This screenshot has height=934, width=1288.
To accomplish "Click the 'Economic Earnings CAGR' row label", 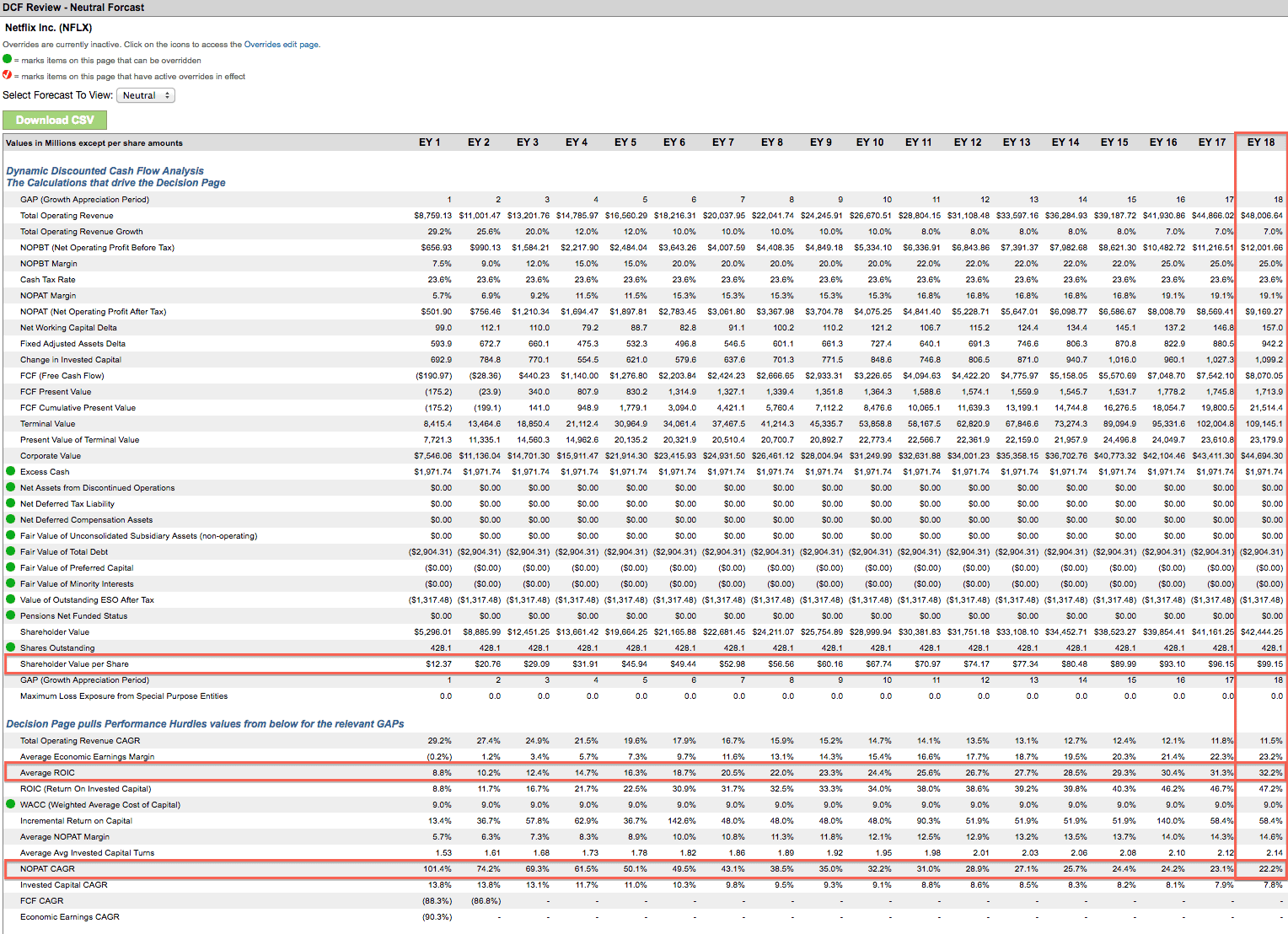I will point(70,917).
